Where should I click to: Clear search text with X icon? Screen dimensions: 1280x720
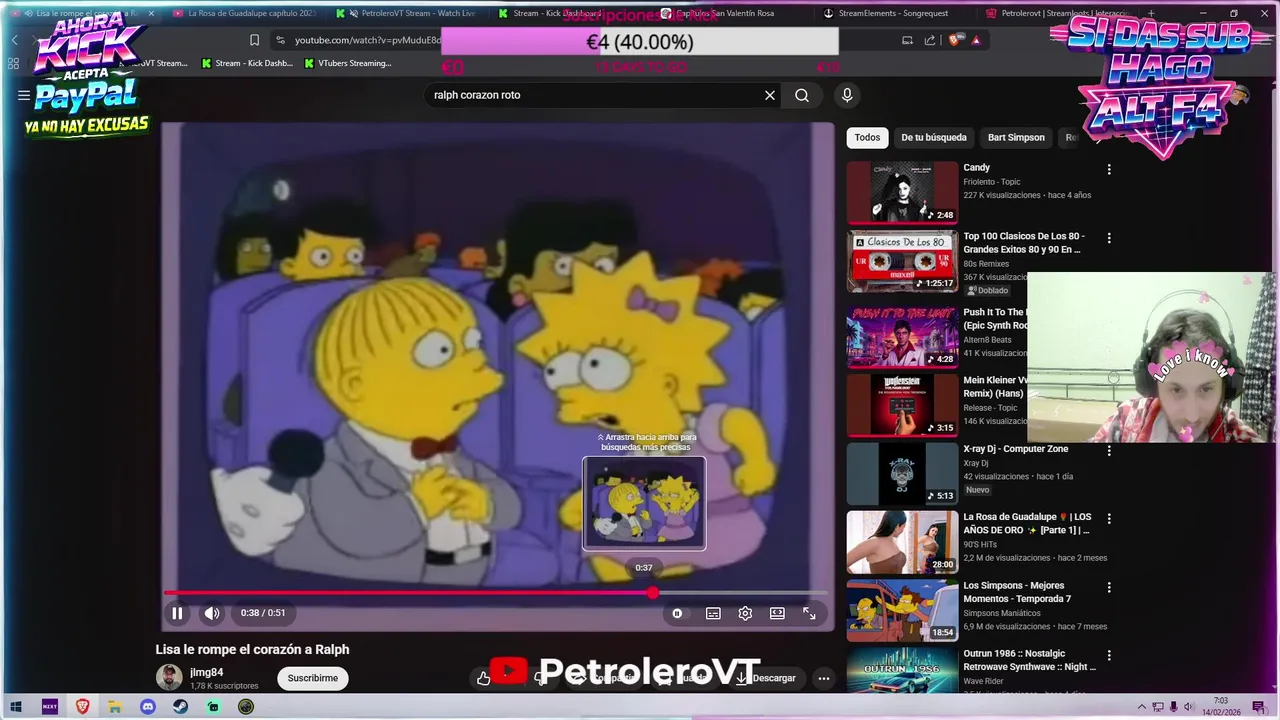pos(770,95)
